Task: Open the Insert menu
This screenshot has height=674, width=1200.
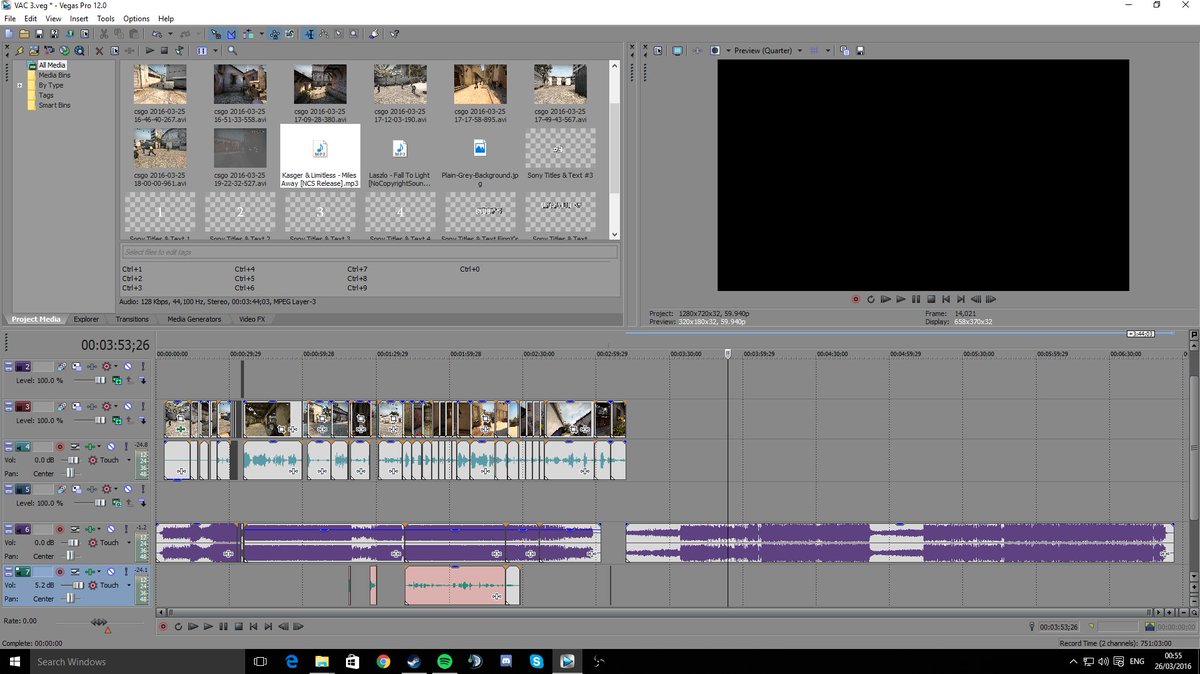Action: [x=79, y=18]
